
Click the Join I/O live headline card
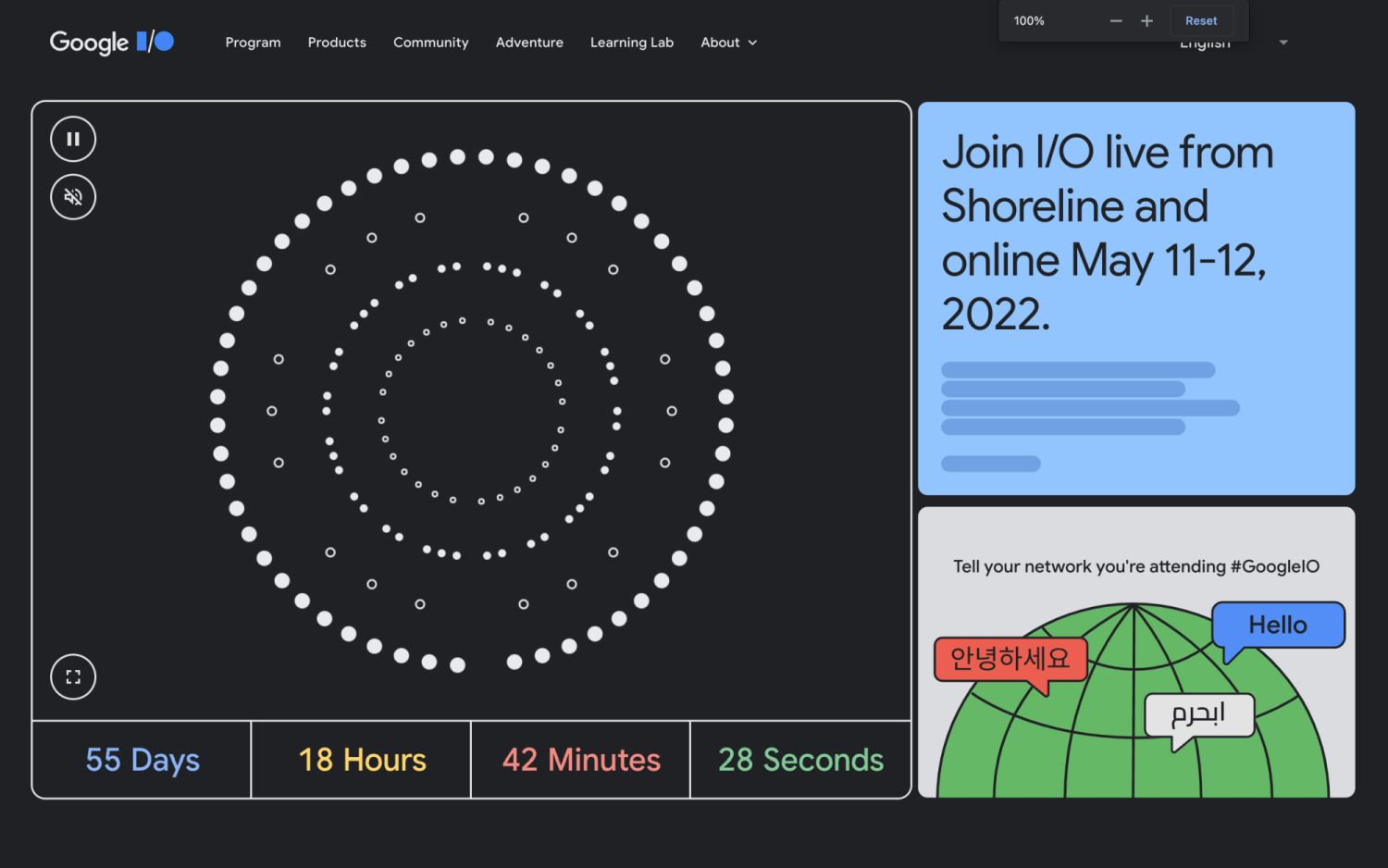[x=1135, y=298]
